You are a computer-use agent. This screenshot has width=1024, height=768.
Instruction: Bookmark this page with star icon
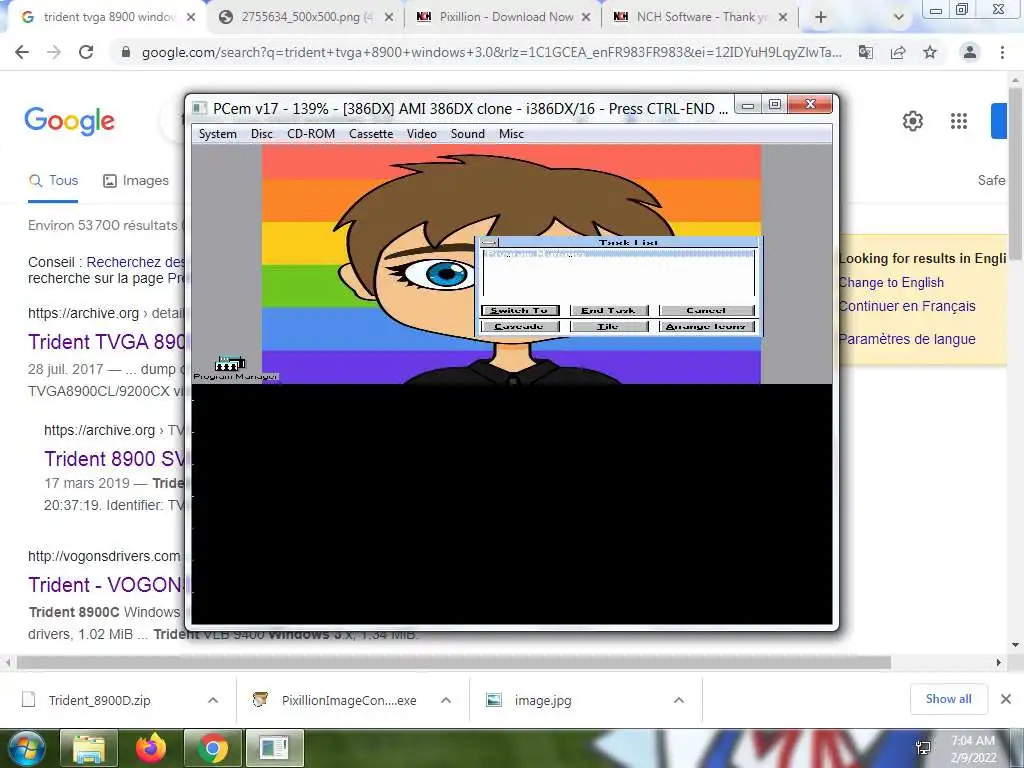point(930,52)
